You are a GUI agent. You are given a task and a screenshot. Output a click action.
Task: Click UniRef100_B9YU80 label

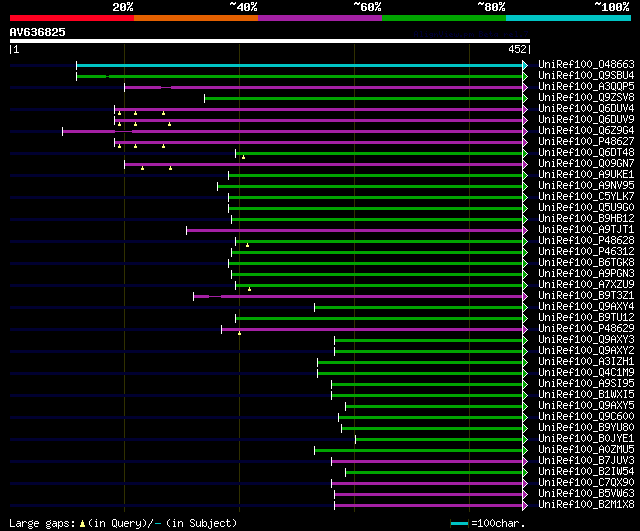pos(586,428)
